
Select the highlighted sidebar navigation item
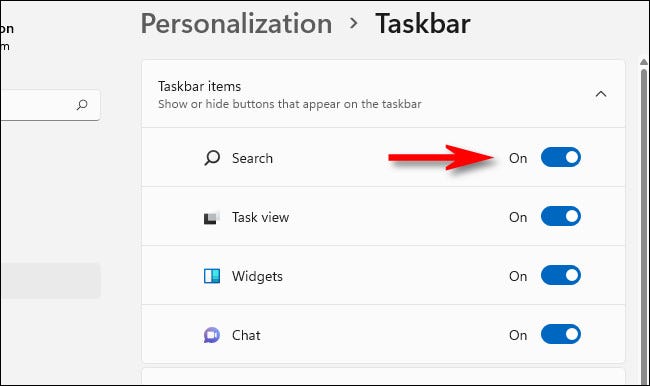tap(50, 280)
